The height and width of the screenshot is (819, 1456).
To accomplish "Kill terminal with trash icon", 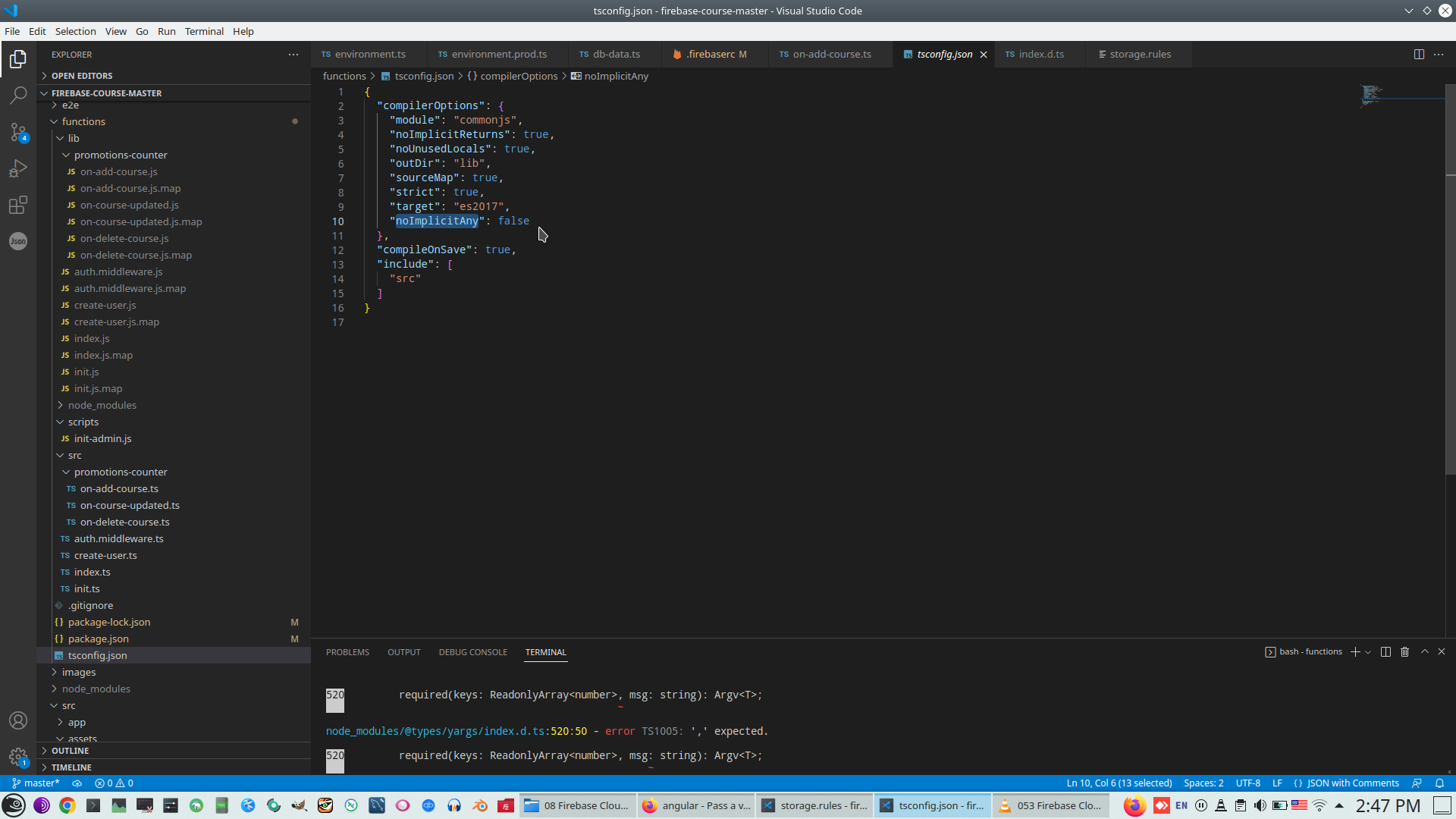I will (1404, 652).
